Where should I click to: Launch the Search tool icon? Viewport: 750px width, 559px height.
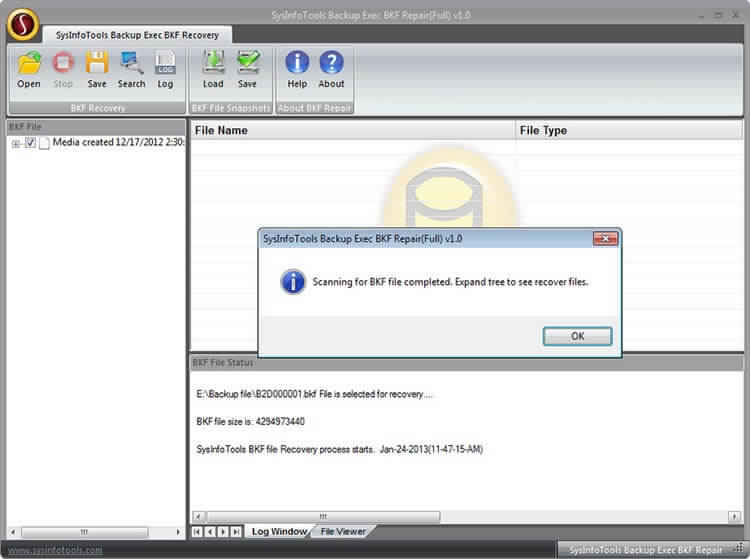click(x=131, y=70)
